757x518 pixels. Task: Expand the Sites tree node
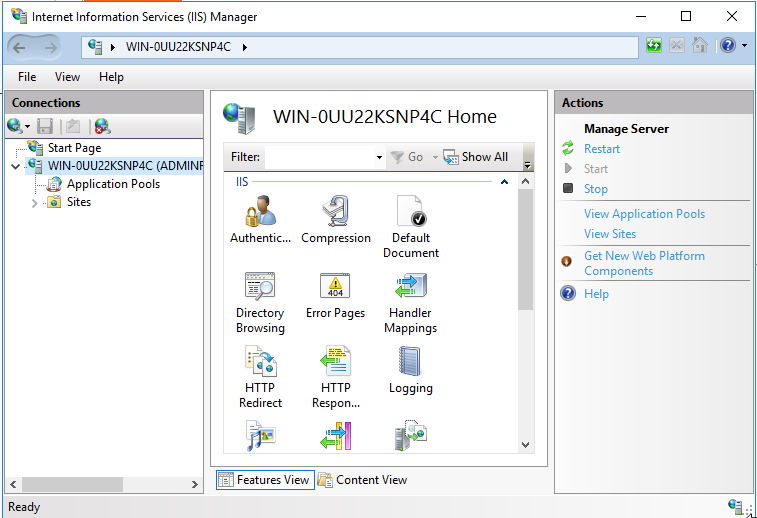[x=34, y=203]
